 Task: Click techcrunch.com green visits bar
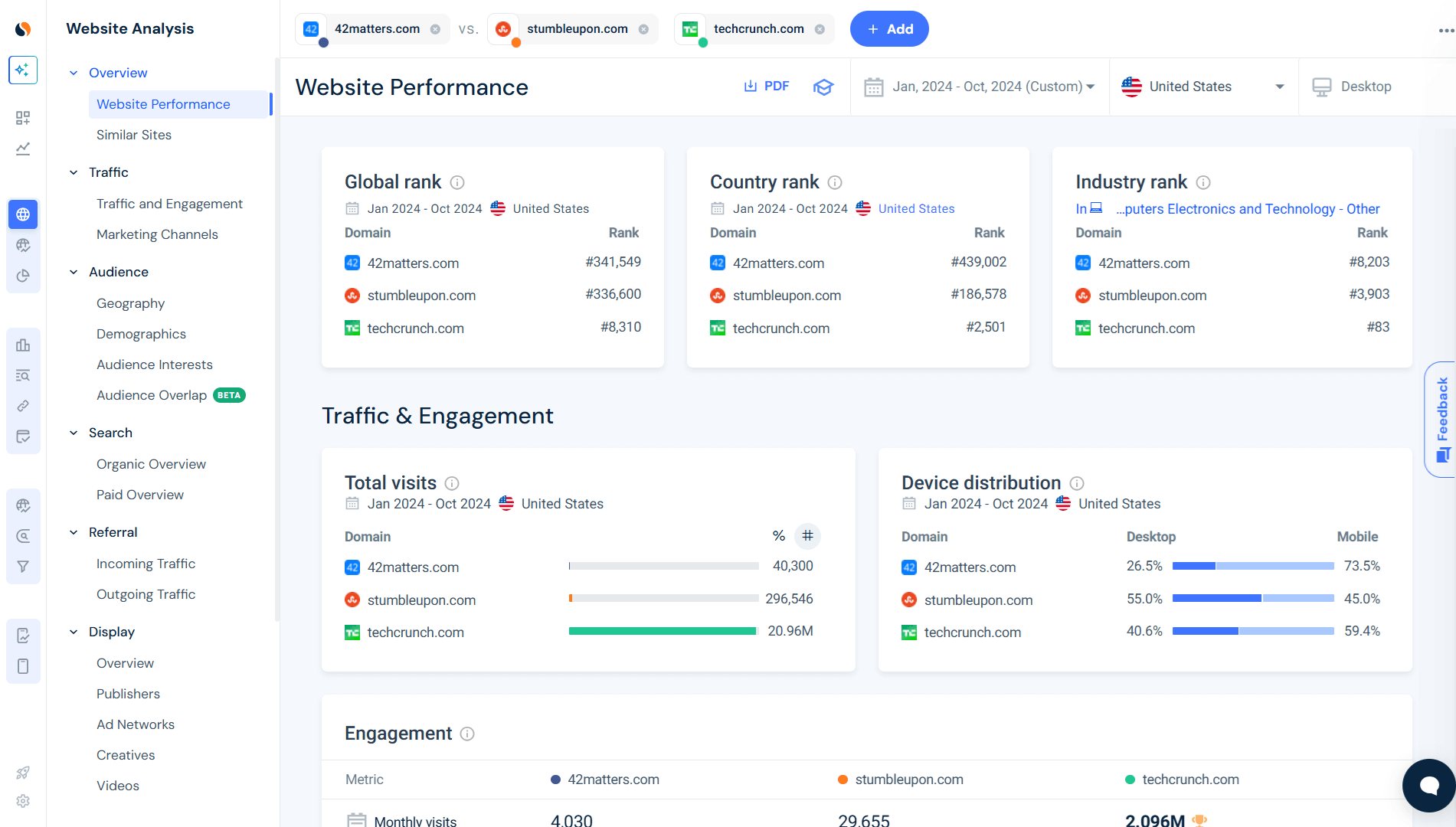click(663, 631)
